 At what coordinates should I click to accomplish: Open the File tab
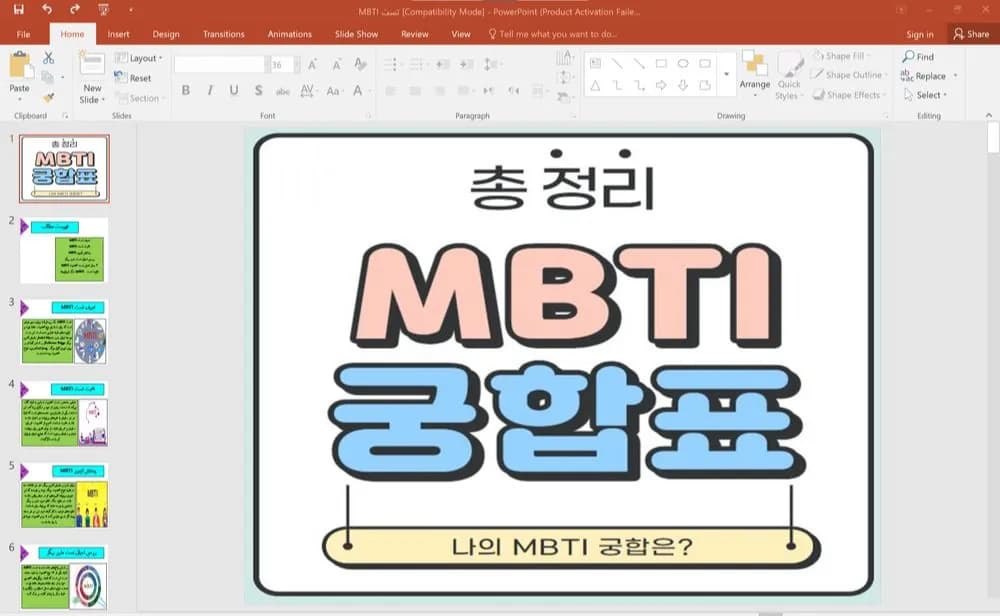[x=24, y=34]
